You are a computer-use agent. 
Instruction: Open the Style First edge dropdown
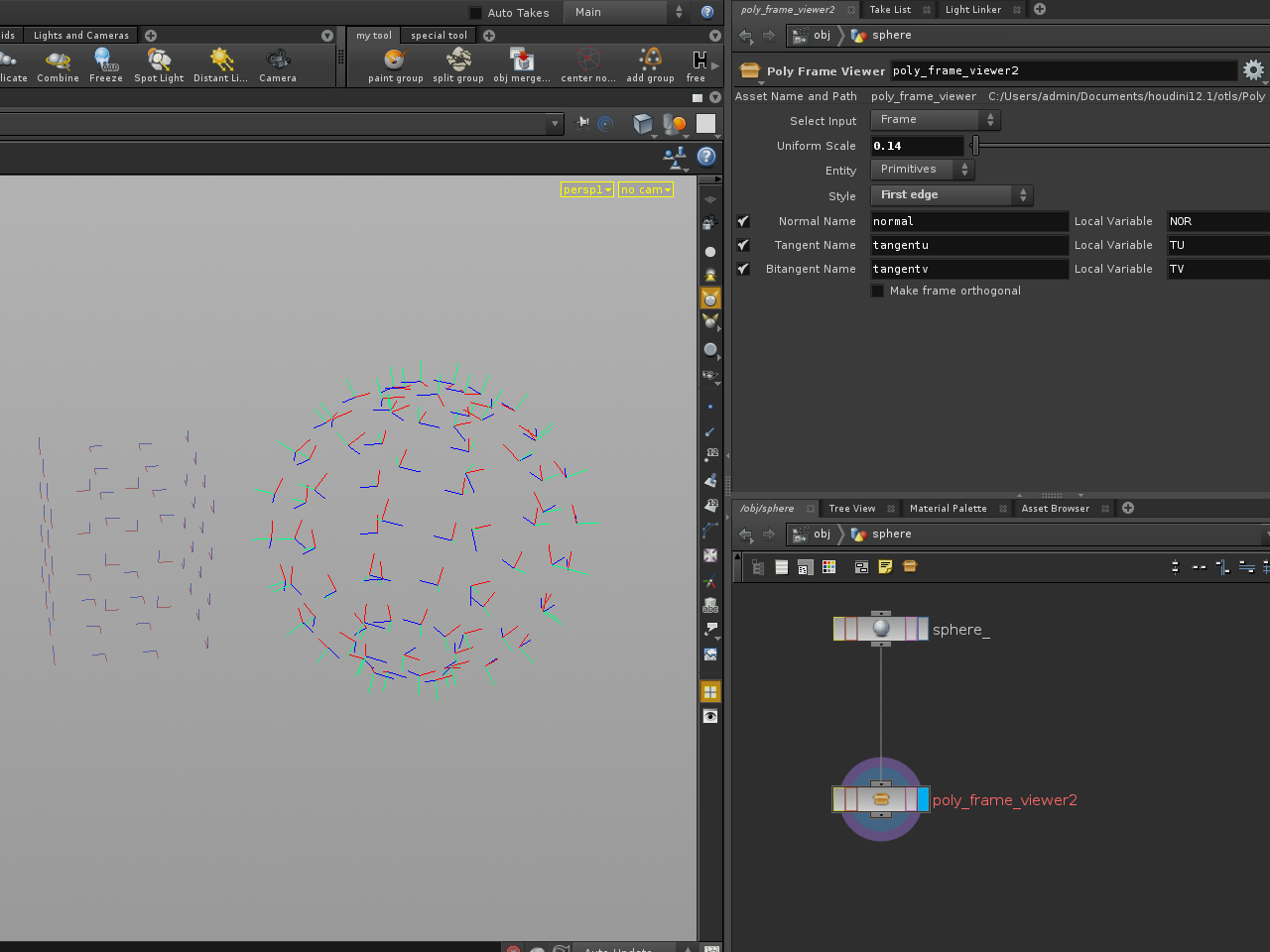[950, 194]
